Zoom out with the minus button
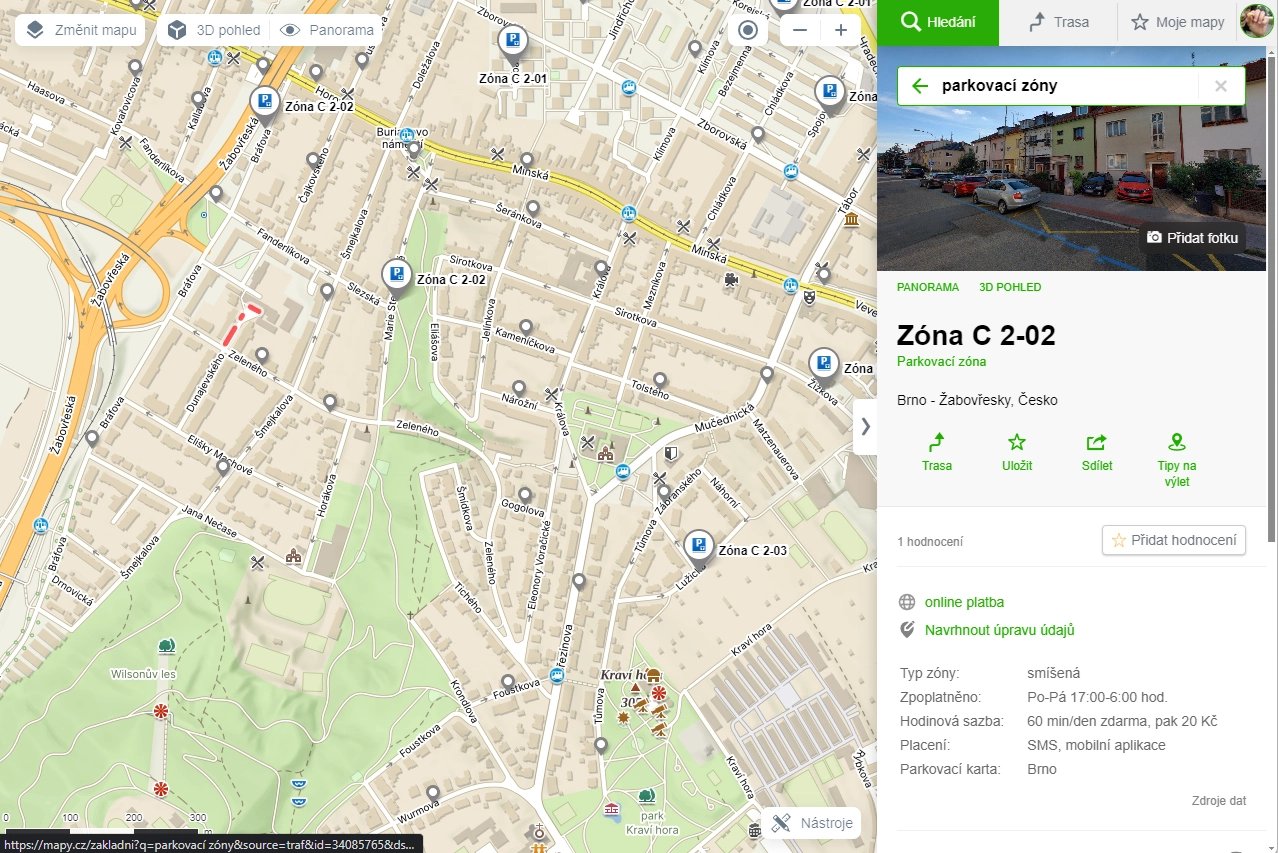This screenshot has width=1278, height=853. (x=800, y=30)
